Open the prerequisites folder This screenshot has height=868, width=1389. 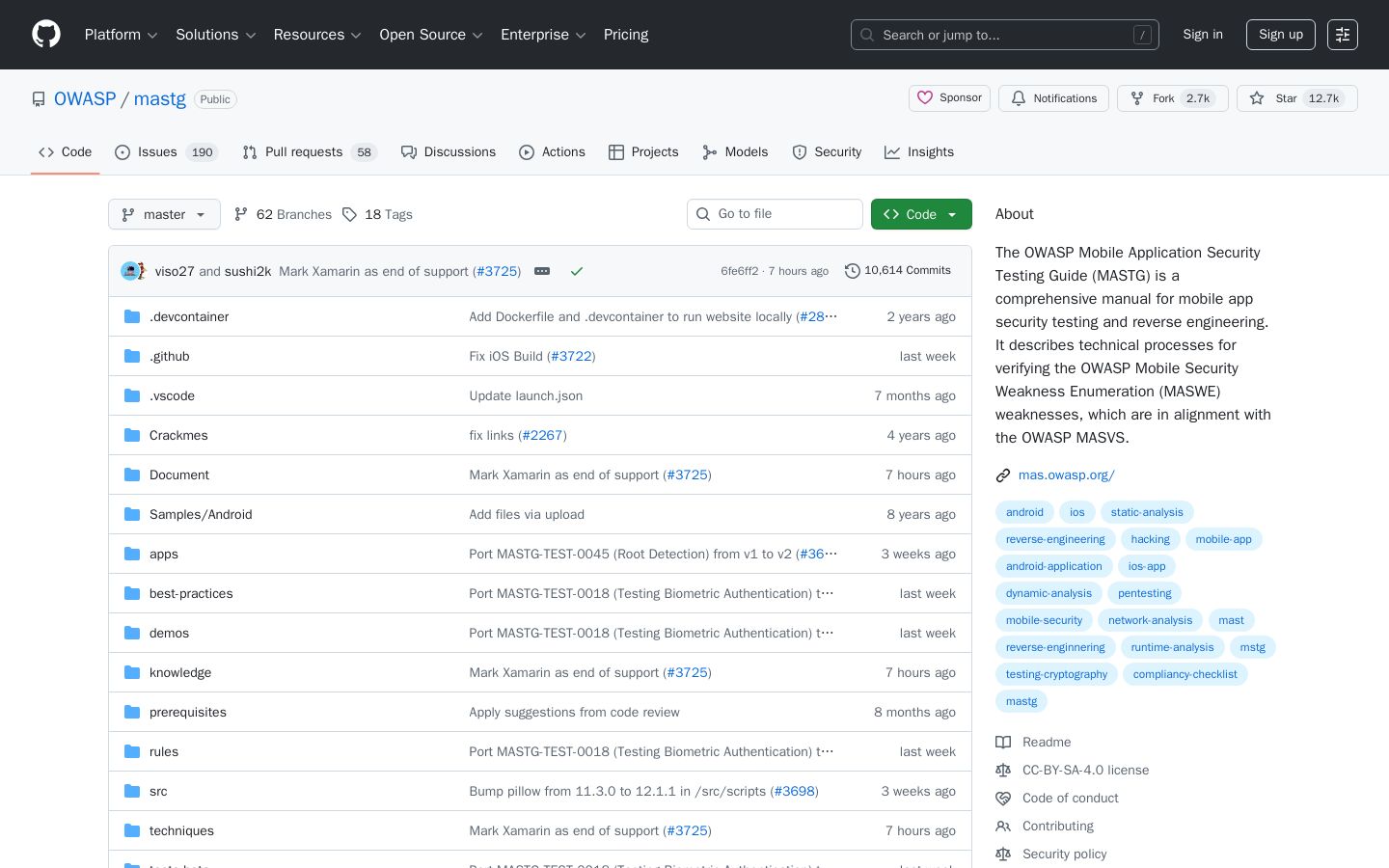coord(188,712)
